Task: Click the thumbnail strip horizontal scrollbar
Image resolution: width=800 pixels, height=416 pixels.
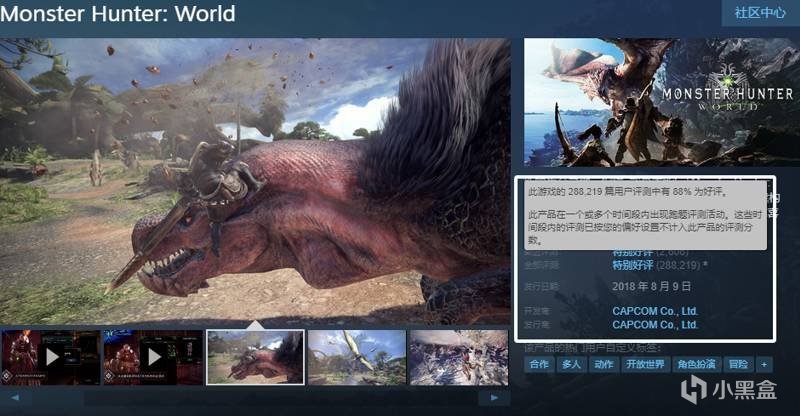Action: tap(255, 398)
